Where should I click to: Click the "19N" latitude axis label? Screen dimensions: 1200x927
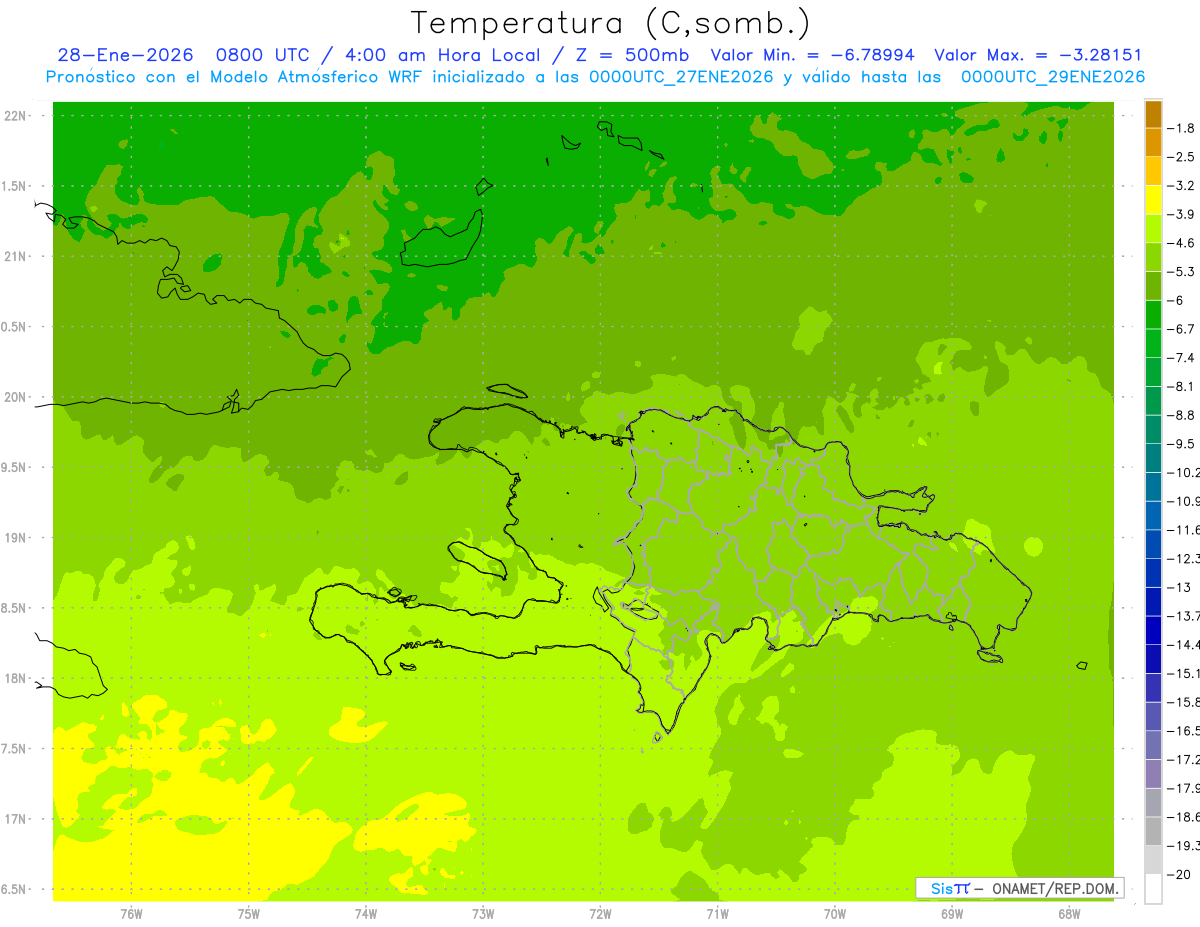(17, 538)
